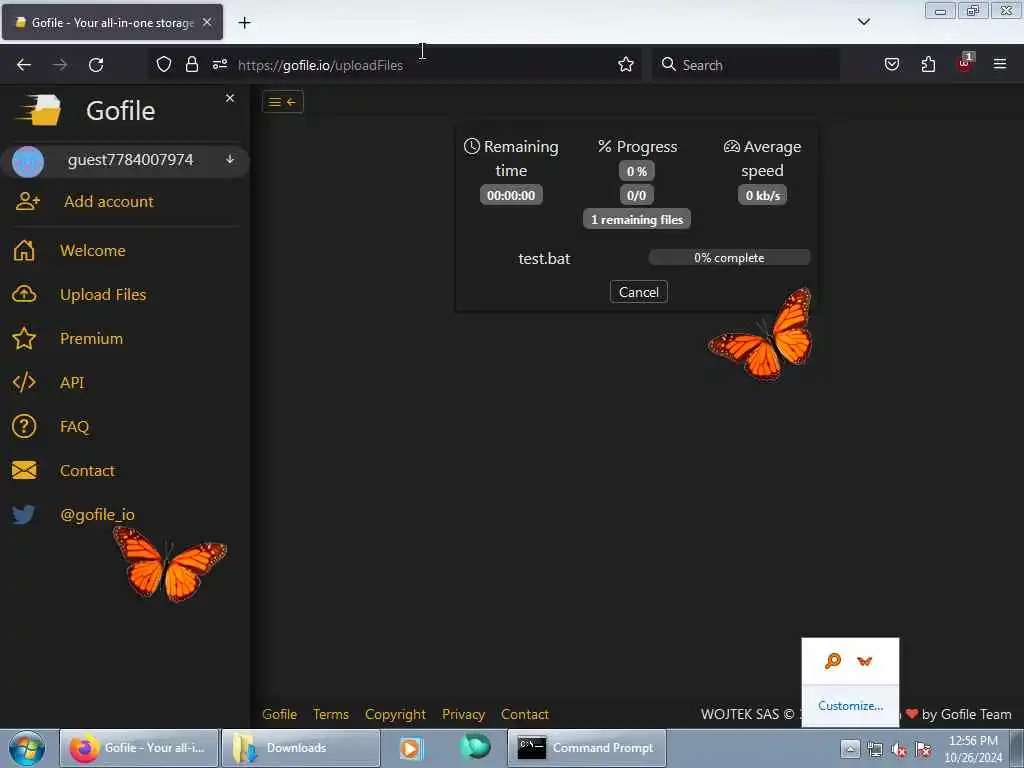This screenshot has height=768, width=1024.
Task: Click the browser Search box
Action: 746,65
